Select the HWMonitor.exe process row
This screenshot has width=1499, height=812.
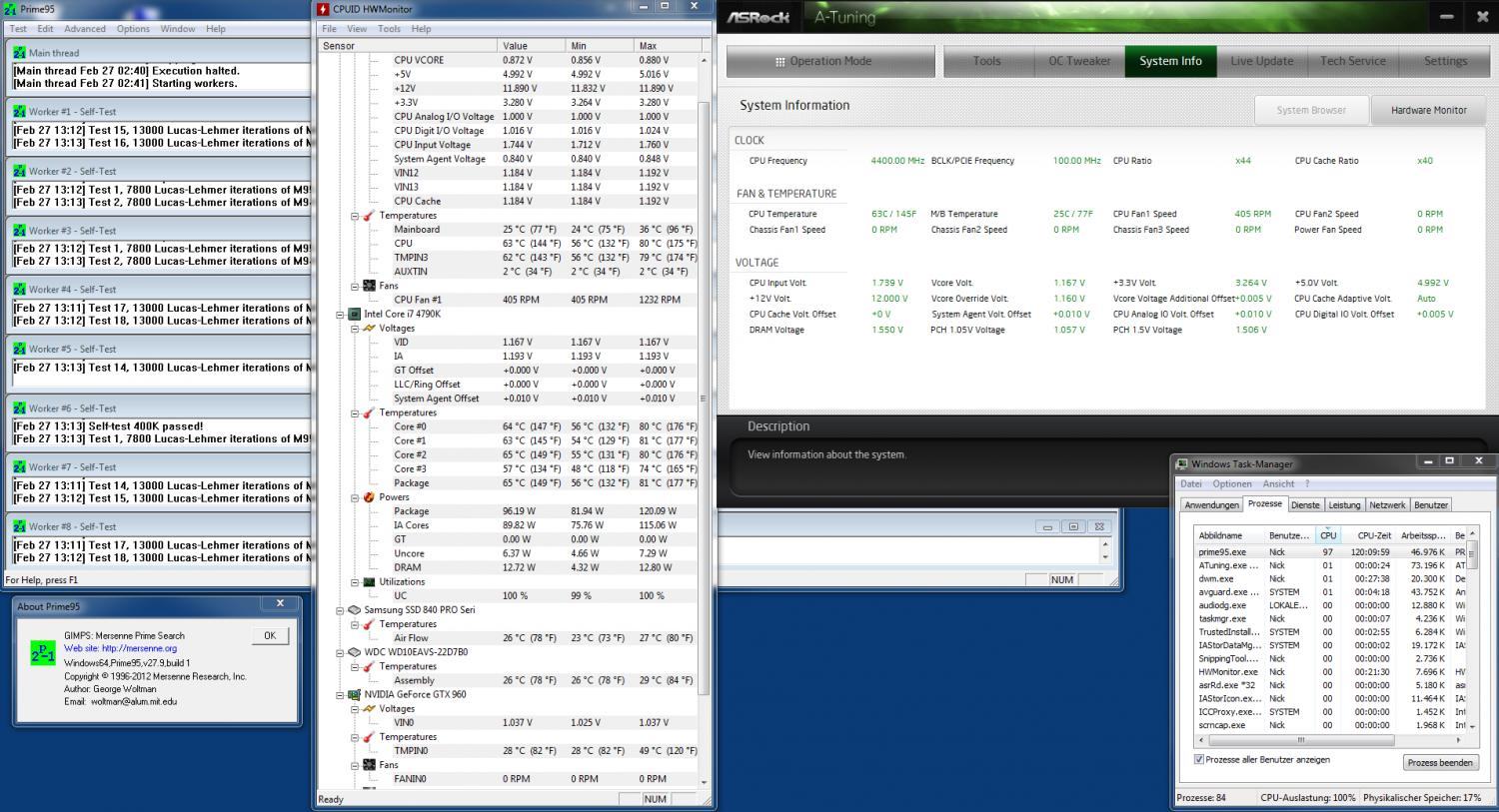[x=1331, y=672]
